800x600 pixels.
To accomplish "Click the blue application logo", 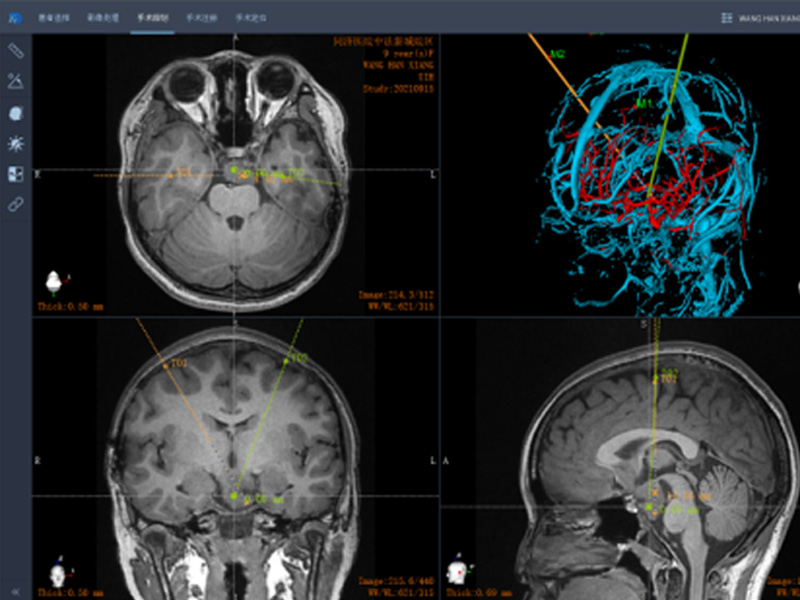I will [x=14, y=17].
